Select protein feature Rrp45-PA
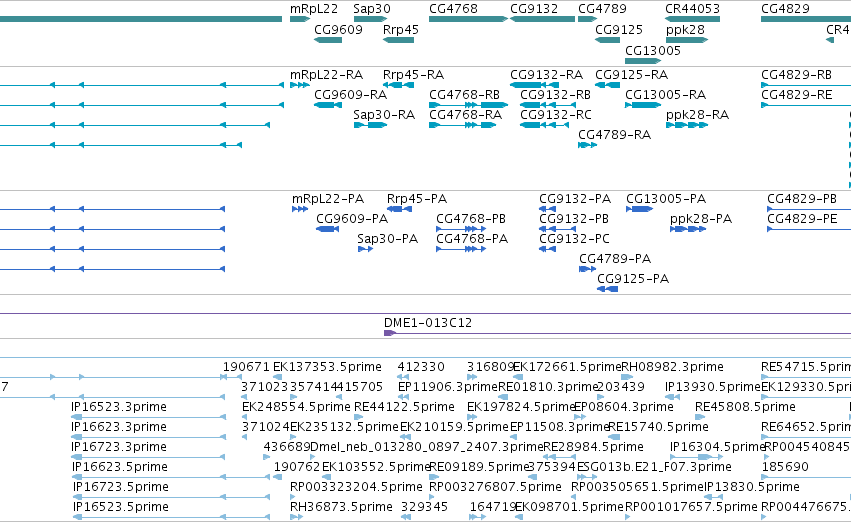 (x=417, y=199)
